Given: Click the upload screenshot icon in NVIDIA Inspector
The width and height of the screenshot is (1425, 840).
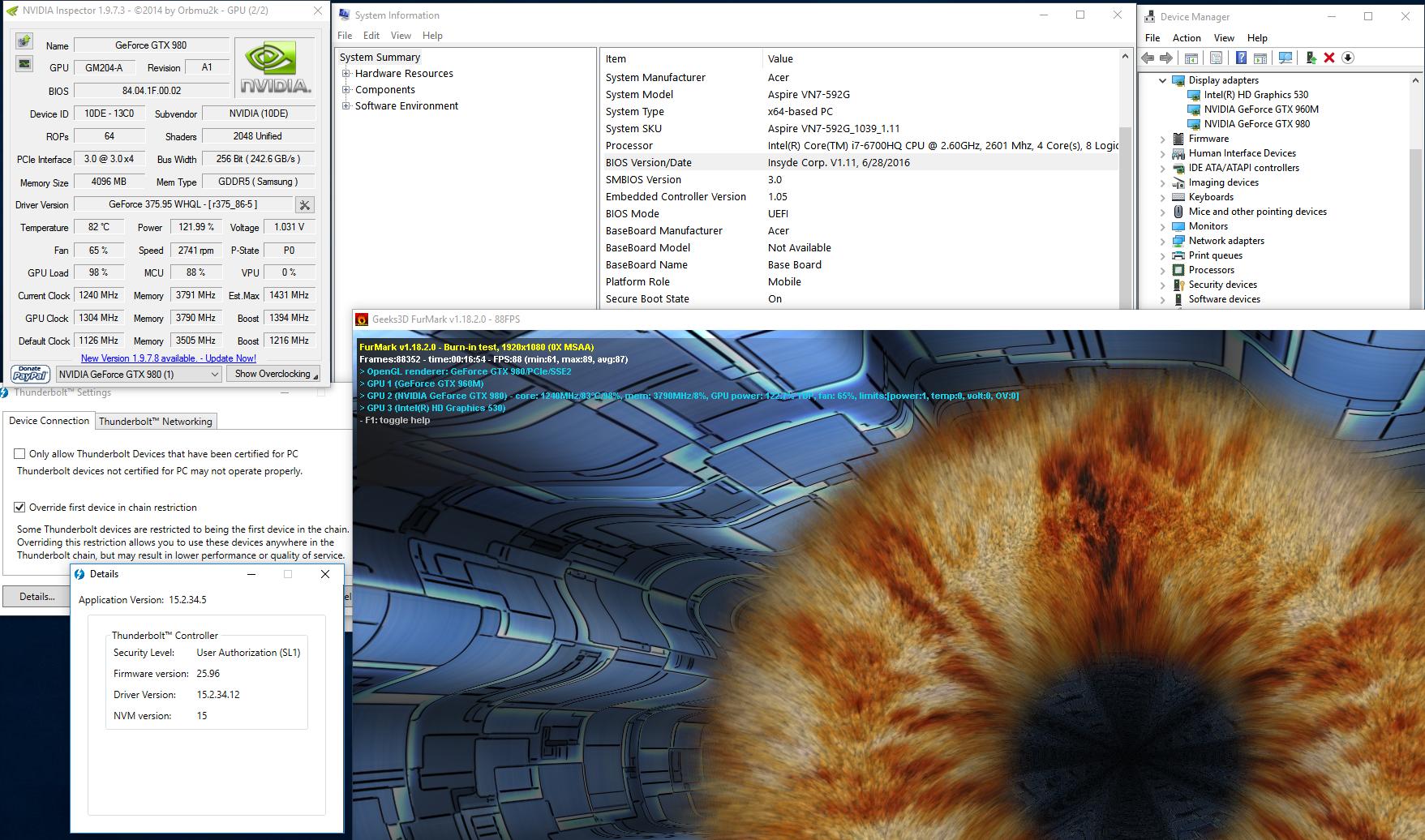Looking at the screenshot, I should pos(24,41).
